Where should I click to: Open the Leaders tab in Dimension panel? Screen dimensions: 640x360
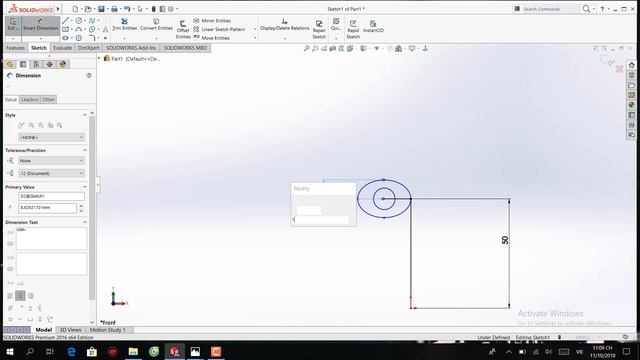(29, 100)
